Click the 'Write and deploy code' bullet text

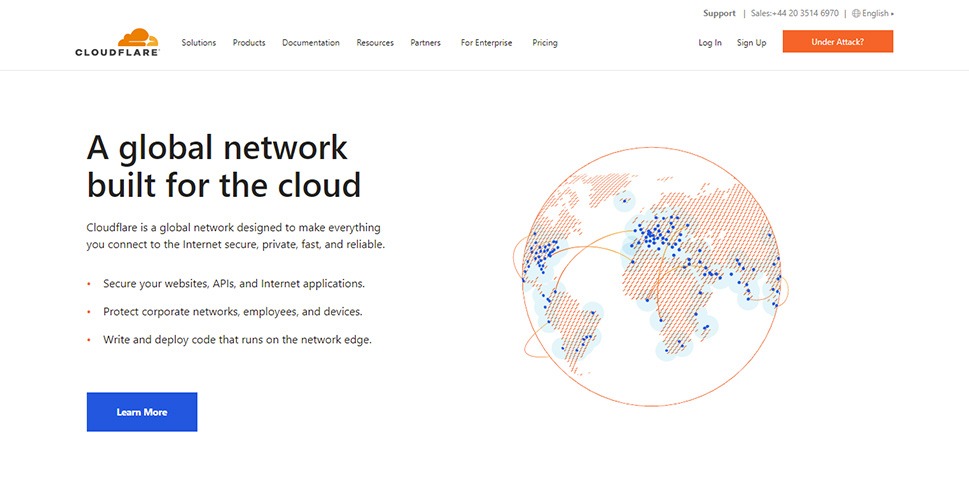click(x=237, y=340)
